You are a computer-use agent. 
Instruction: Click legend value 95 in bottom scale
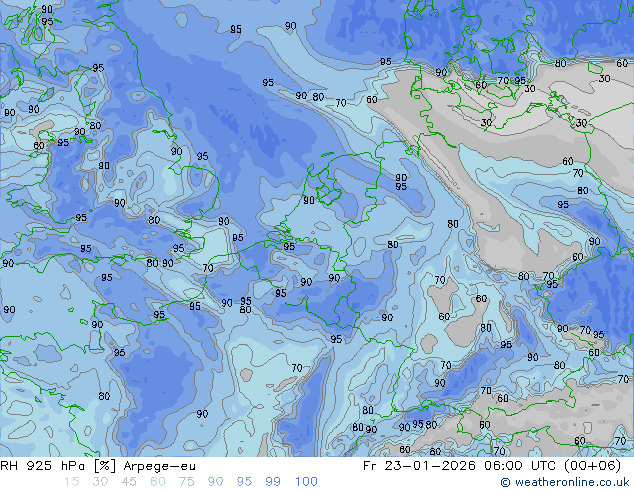pos(244,482)
